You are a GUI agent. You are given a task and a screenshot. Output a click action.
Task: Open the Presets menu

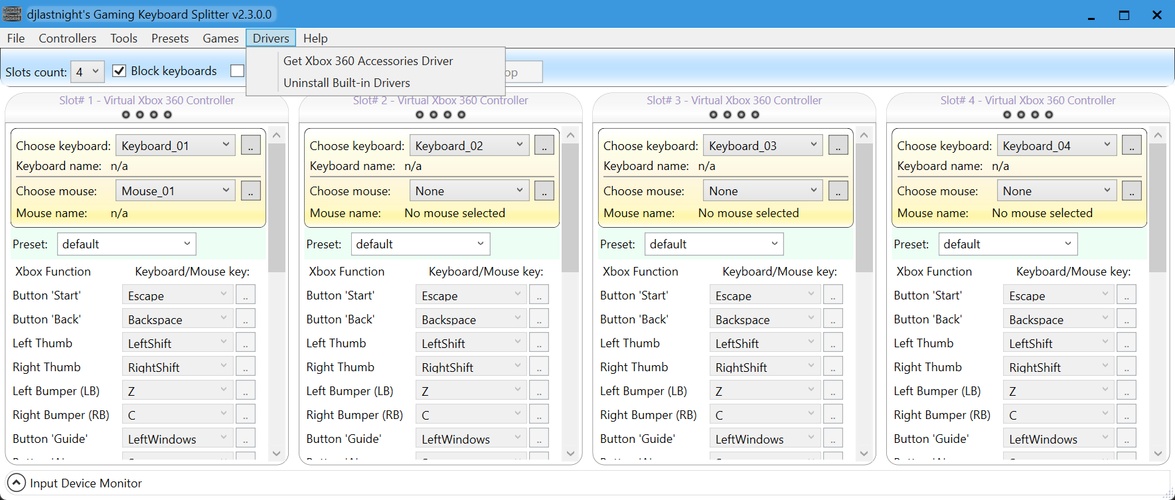click(170, 38)
